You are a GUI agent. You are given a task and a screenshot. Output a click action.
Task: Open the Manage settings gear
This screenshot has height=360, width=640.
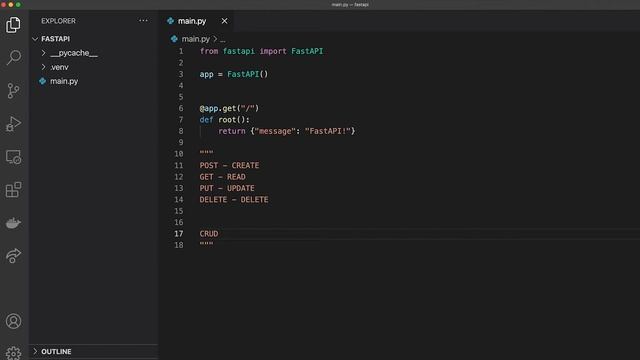tap(13, 353)
